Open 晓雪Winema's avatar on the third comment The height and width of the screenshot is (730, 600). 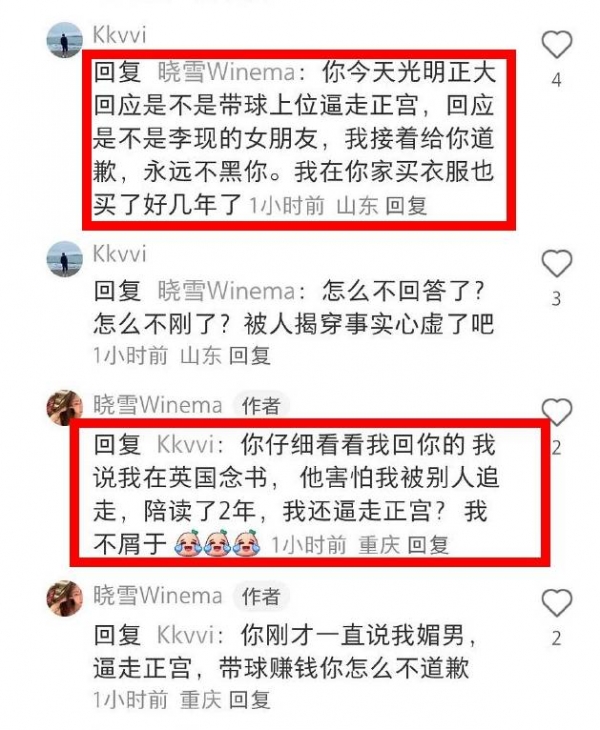65,407
